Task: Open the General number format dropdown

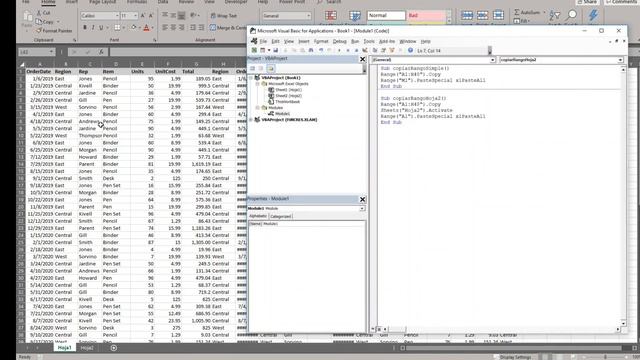Action: (308, 16)
